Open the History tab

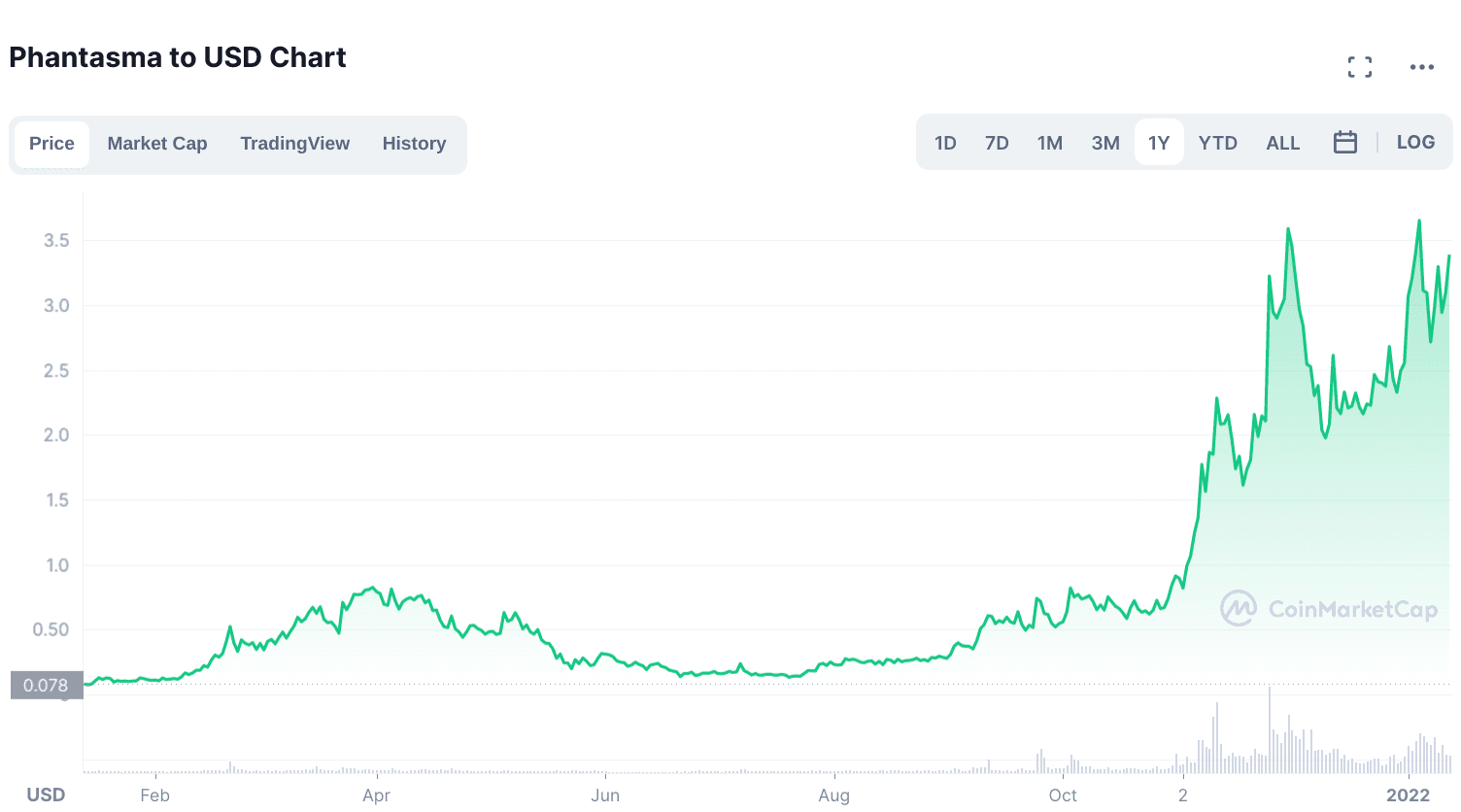click(414, 144)
